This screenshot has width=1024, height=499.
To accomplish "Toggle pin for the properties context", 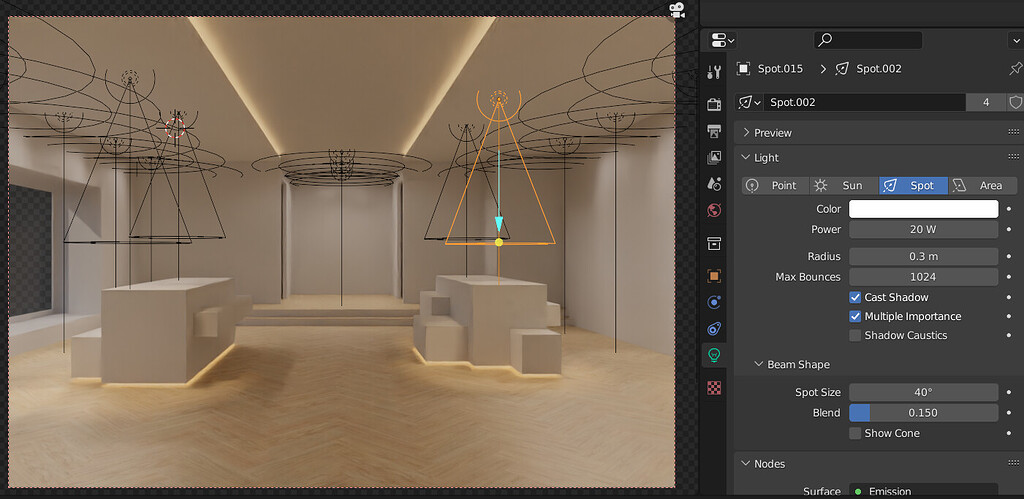I will pos(1015,69).
